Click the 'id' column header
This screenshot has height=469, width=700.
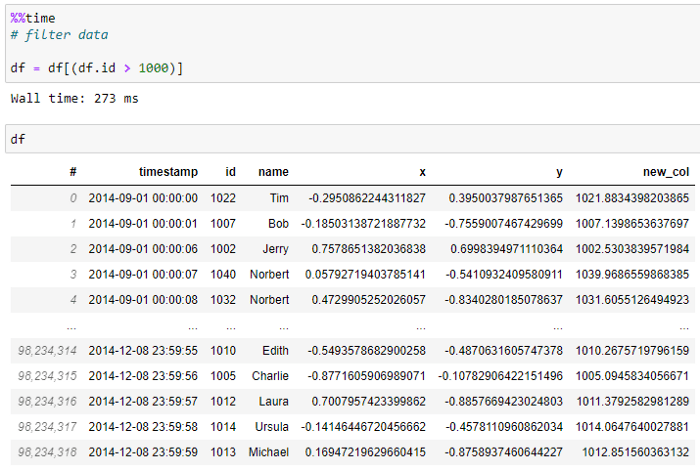(x=230, y=172)
